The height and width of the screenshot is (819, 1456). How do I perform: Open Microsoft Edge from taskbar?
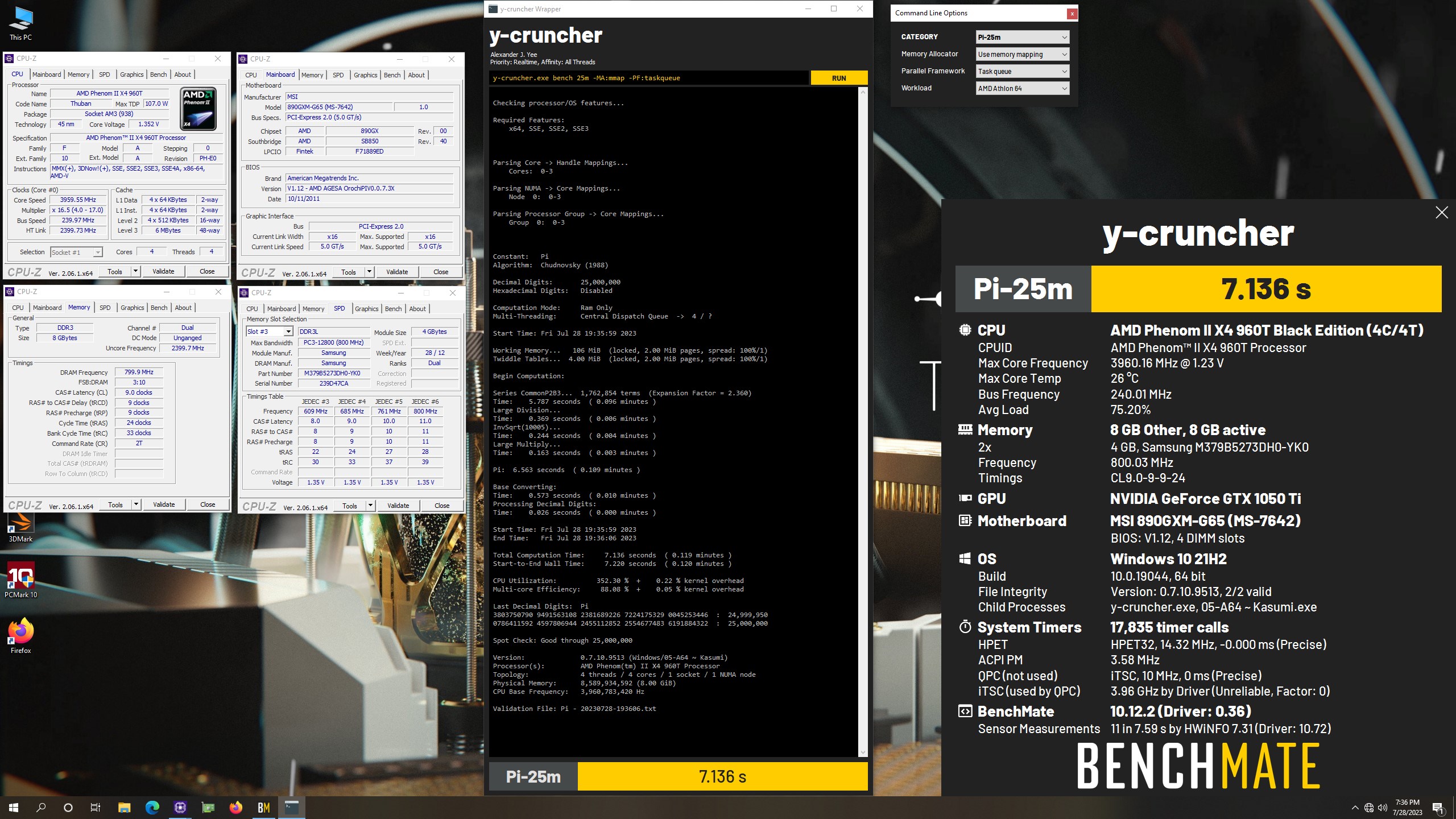152,807
